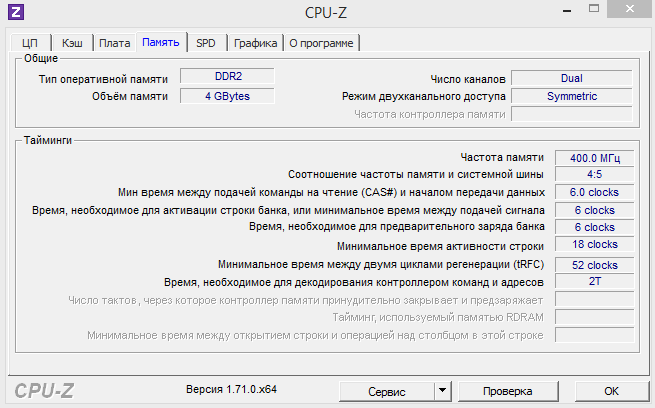655x408 pixels.
Task: Click the CAS# read command label
Action: tap(331, 193)
